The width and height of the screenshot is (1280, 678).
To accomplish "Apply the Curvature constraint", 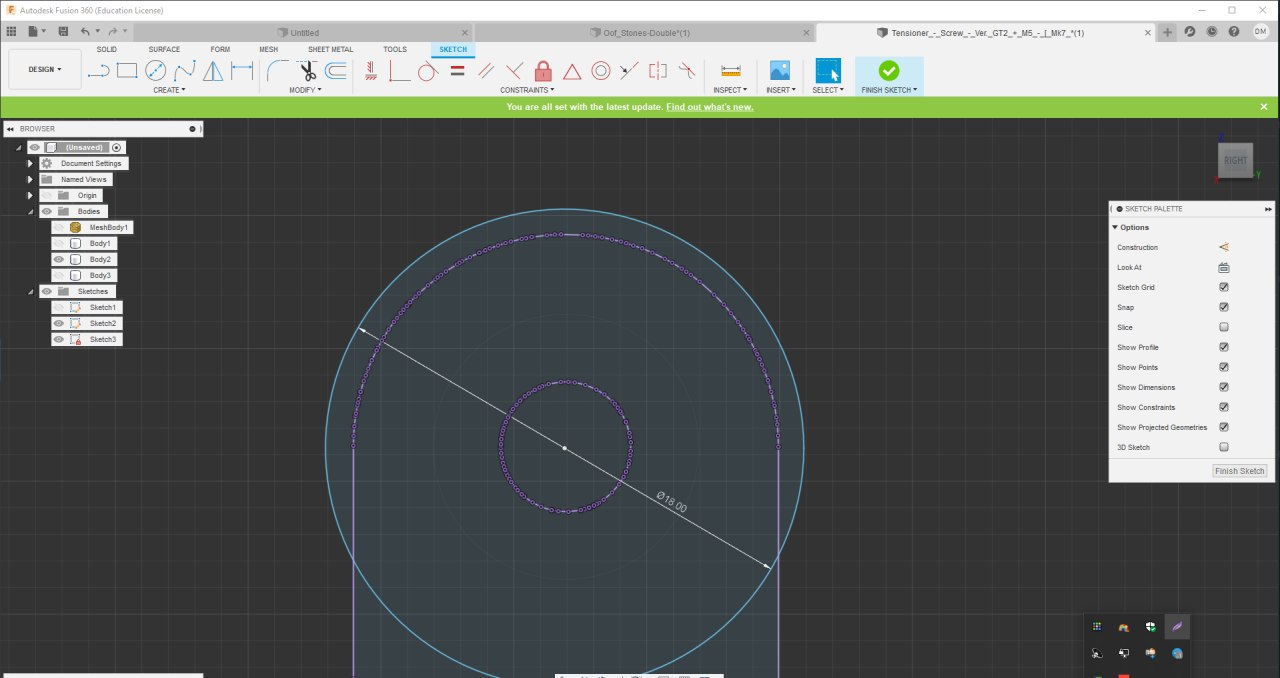I will coord(687,71).
